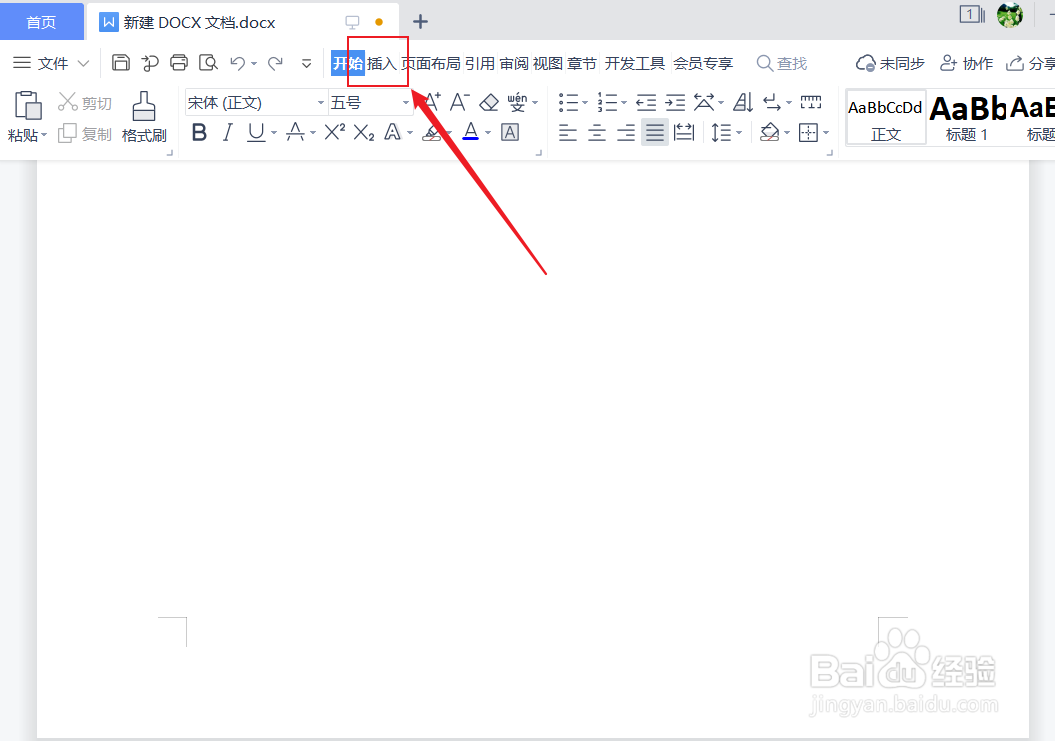1055x741 pixels.
Task: Expand paragraph settings dialog launcher
Action: tap(830, 153)
